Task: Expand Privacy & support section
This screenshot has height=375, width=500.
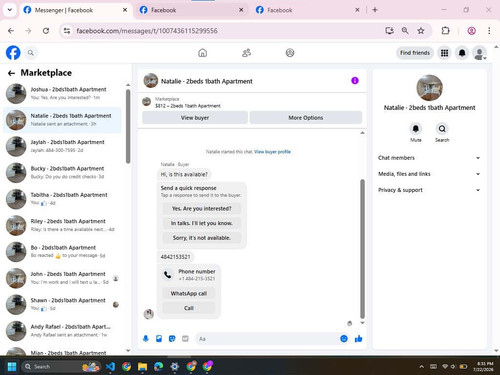Action: (429, 190)
